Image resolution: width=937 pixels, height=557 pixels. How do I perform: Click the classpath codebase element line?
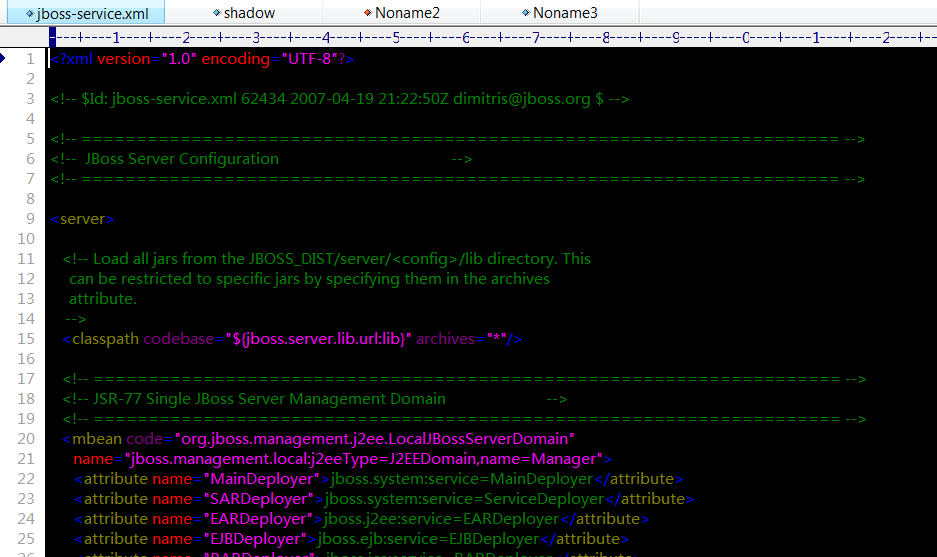pyautogui.click(x=292, y=339)
